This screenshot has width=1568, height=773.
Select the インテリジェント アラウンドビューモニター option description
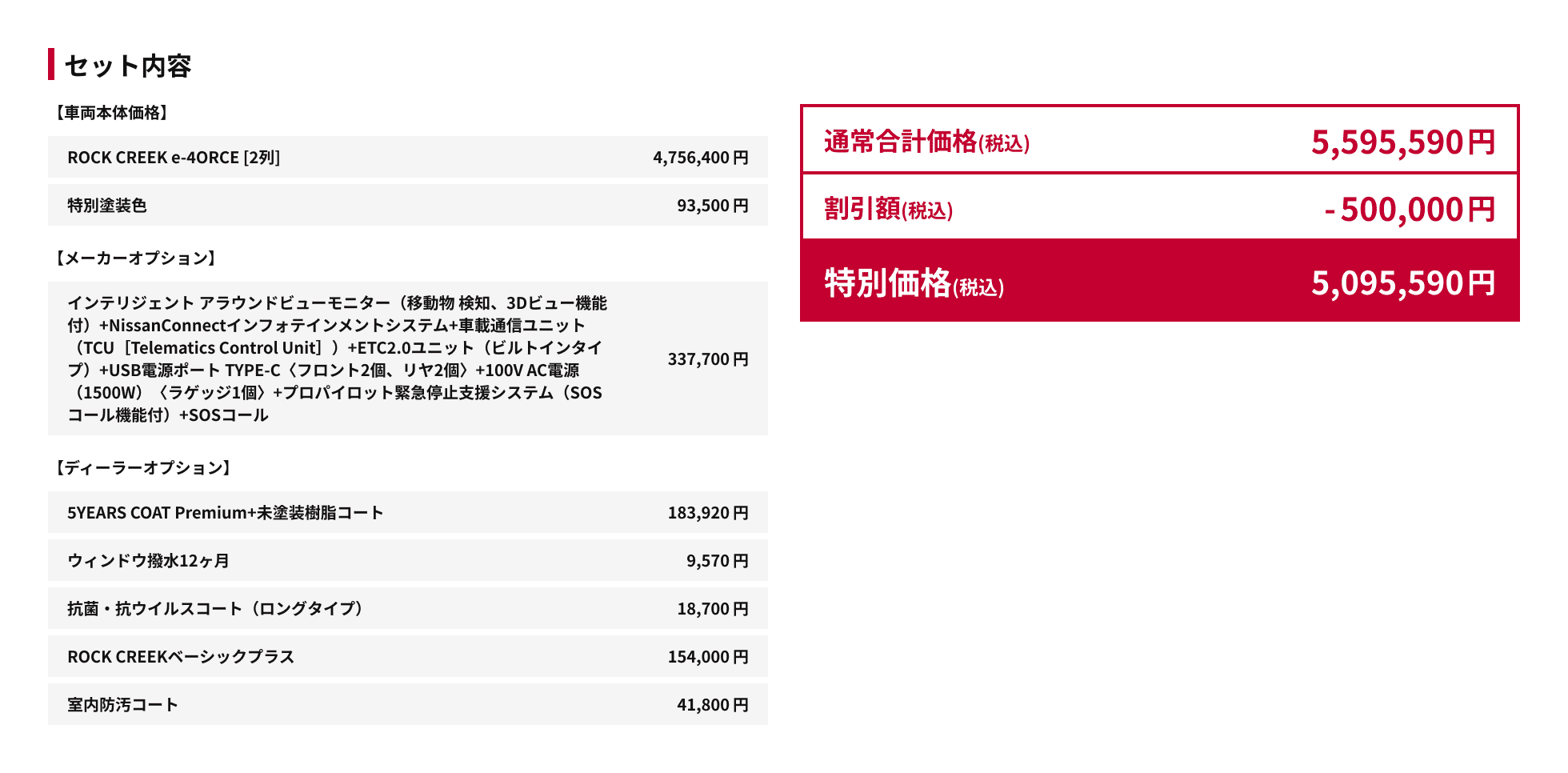[x=337, y=358]
